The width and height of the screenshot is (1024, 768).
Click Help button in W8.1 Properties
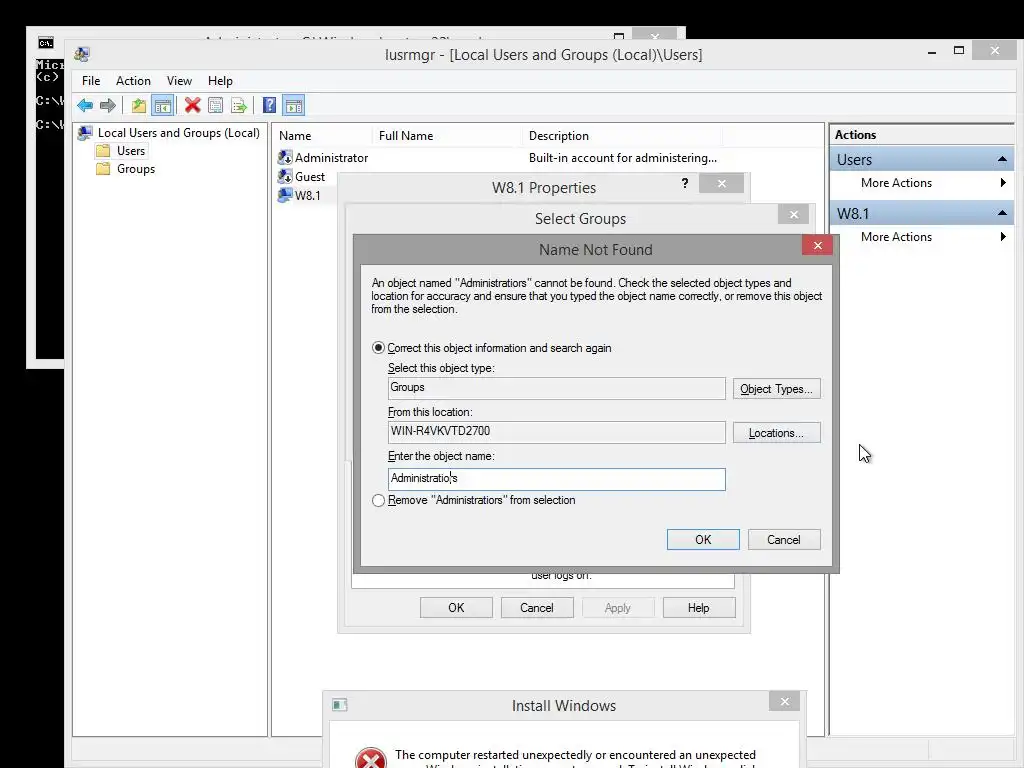pos(699,608)
